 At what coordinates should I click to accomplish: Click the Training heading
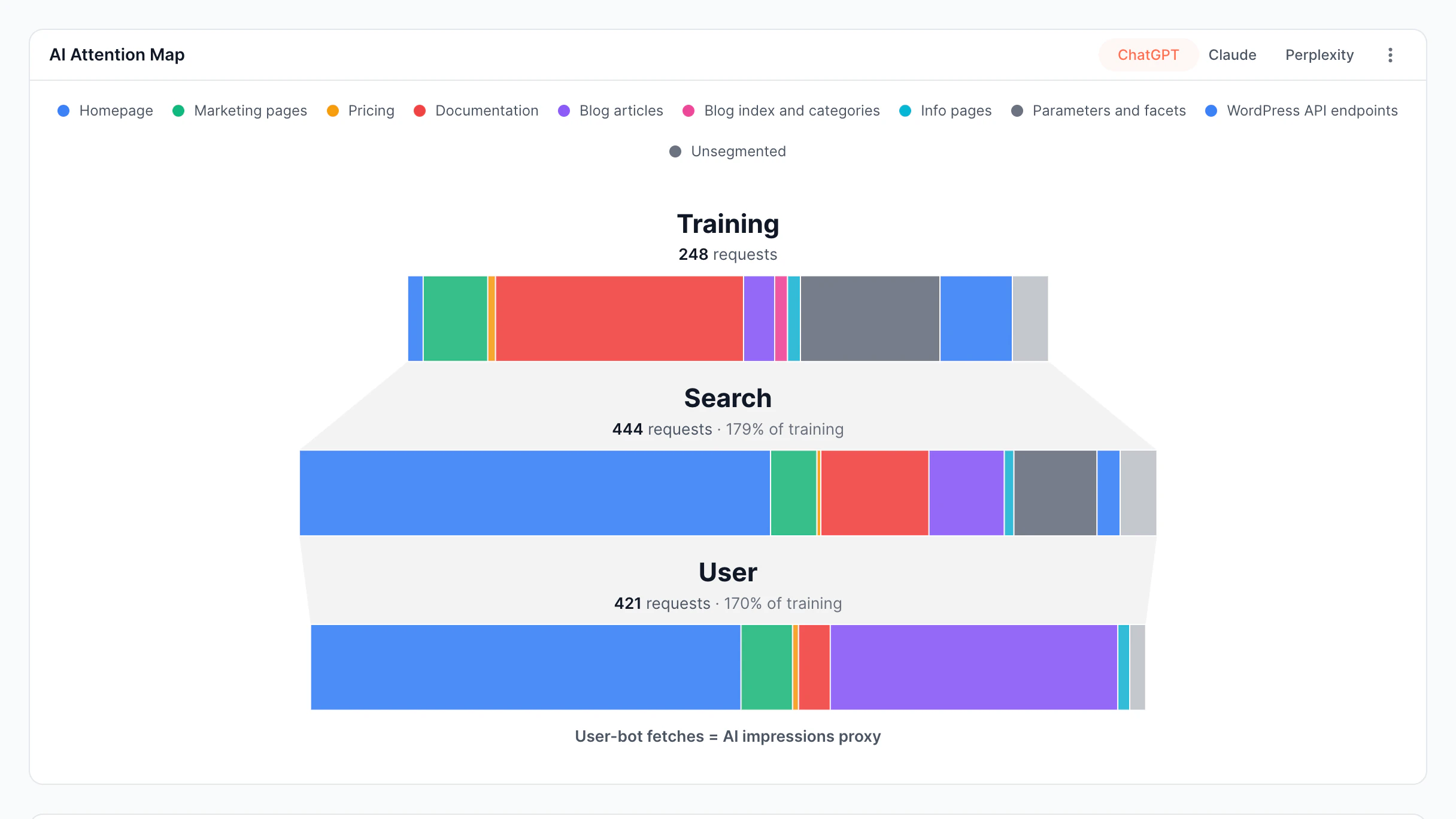(728, 224)
